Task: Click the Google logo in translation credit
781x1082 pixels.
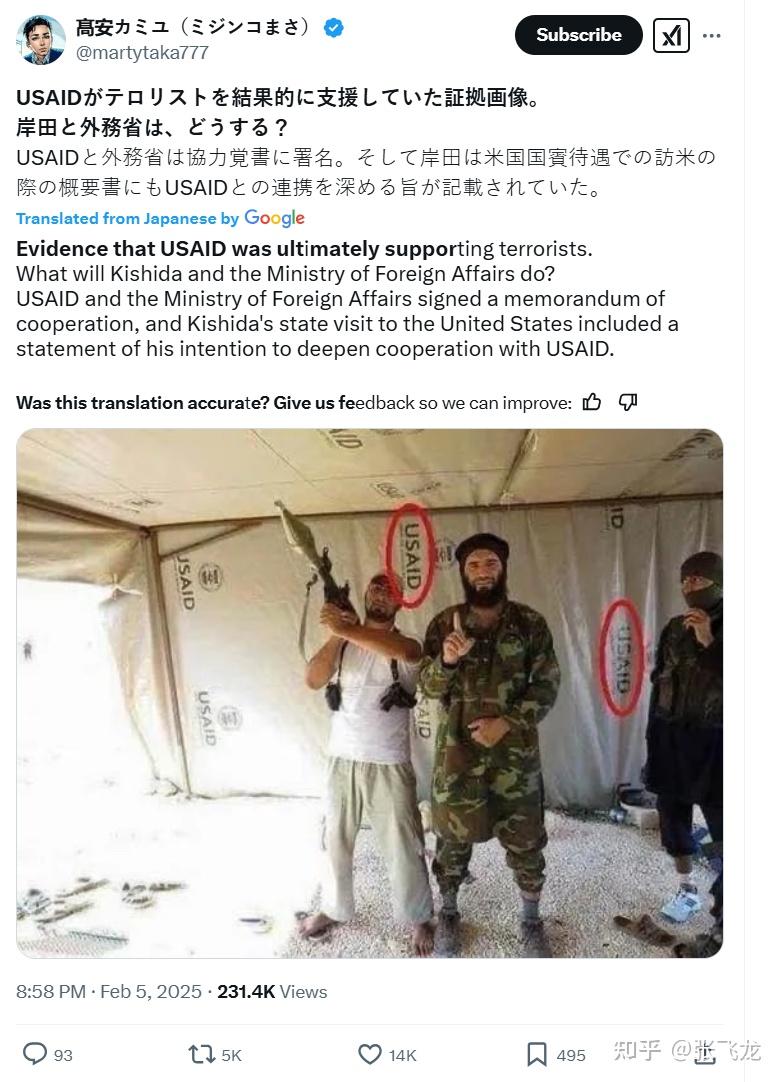Action: coord(274,218)
